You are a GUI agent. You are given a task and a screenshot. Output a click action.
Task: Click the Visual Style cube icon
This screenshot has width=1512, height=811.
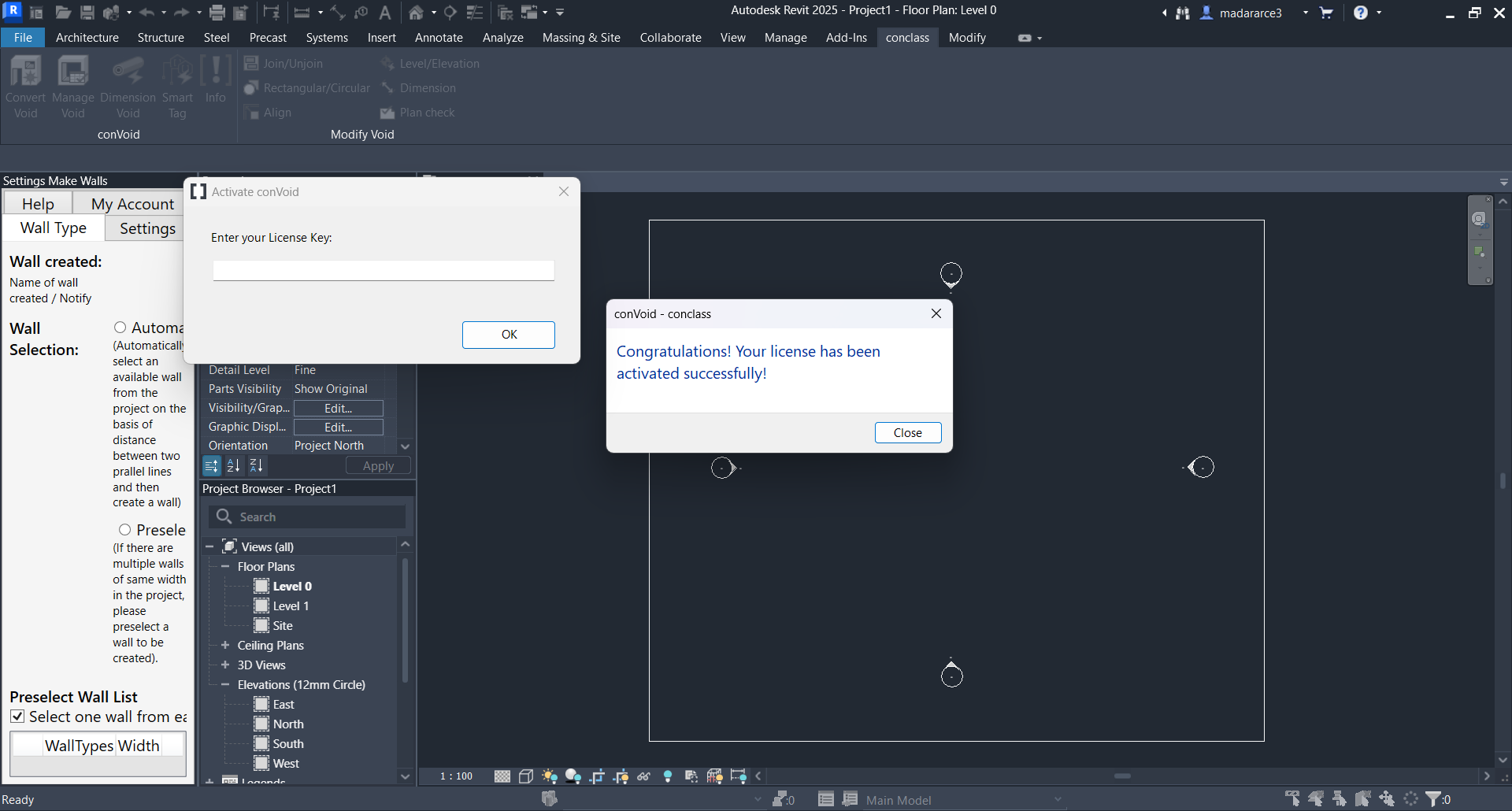point(526,776)
